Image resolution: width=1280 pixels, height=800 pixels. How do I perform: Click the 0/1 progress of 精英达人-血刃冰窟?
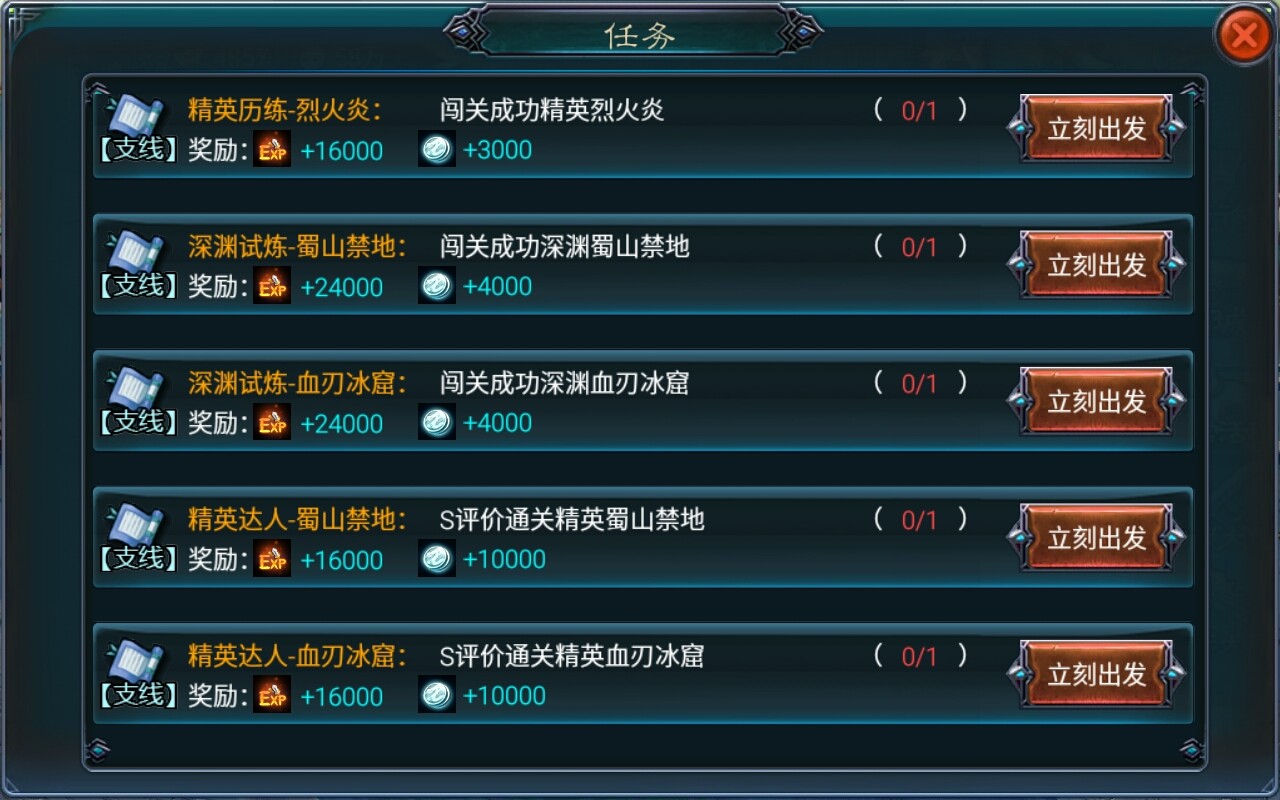919,656
